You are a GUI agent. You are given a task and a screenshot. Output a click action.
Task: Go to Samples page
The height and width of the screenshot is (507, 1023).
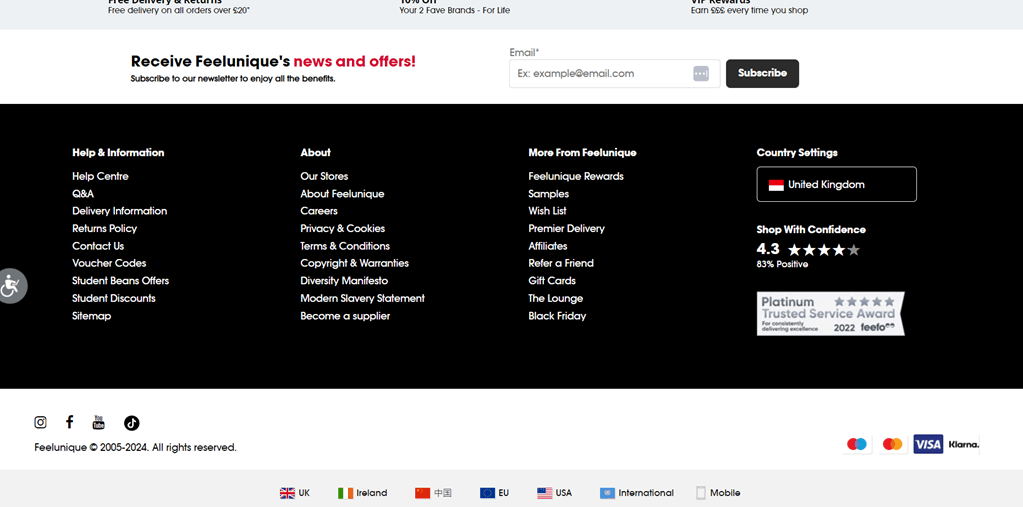(x=549, y=194)
